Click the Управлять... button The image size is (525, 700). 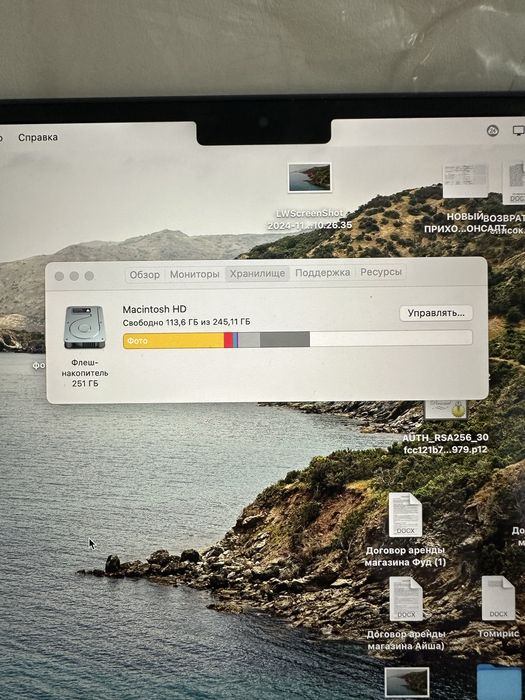click(436, 313)
